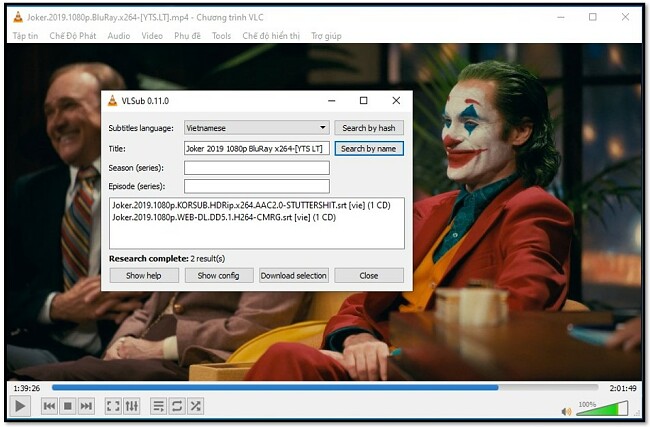Open extended settings equalizer icon
The height and width of the screenshot is (427, 650).
click(132, 406)
